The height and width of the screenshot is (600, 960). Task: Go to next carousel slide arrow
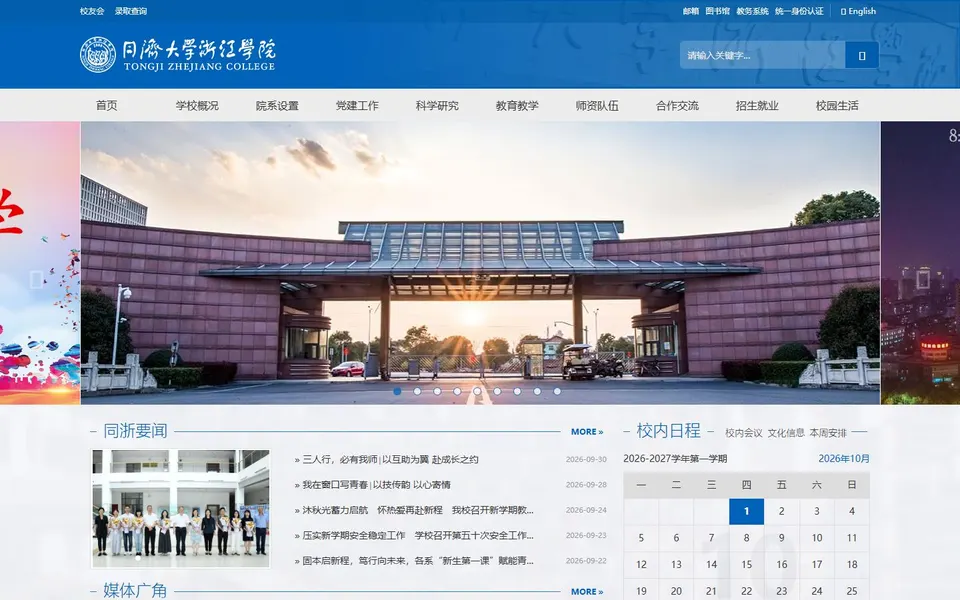(923, 280)
